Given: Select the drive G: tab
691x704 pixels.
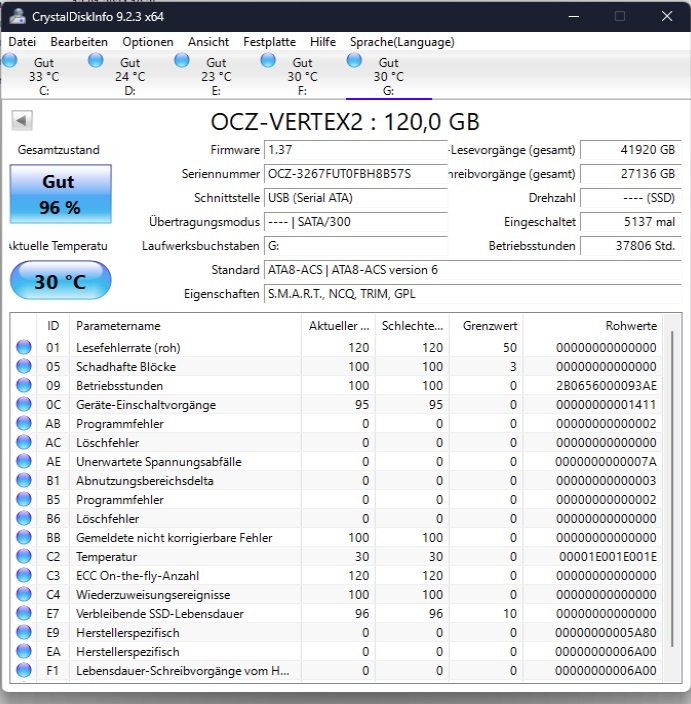Looking at the screenshot, I should (388, 75).
